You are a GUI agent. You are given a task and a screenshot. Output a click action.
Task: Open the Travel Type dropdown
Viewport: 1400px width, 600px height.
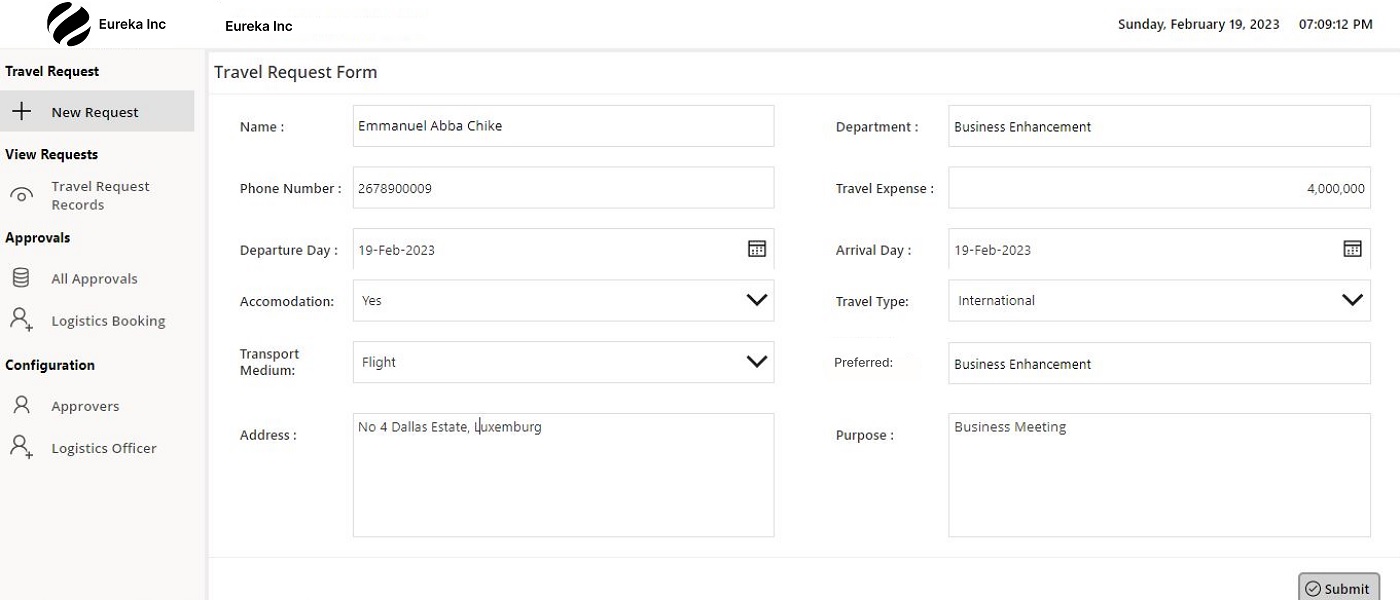click(1353, 299)
